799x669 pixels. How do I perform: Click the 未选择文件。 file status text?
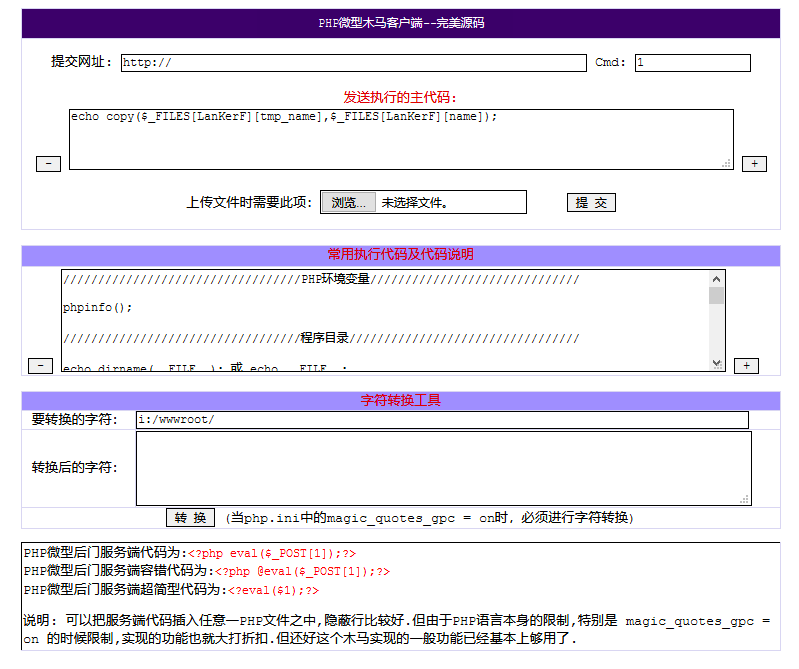(415, 203)
